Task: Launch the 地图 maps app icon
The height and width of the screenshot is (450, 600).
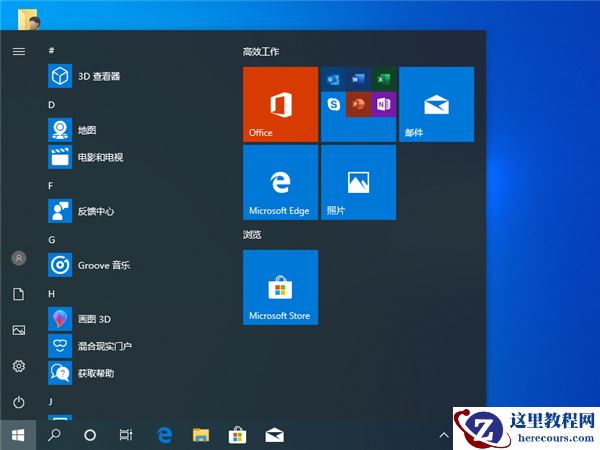Action: (60, 130)
